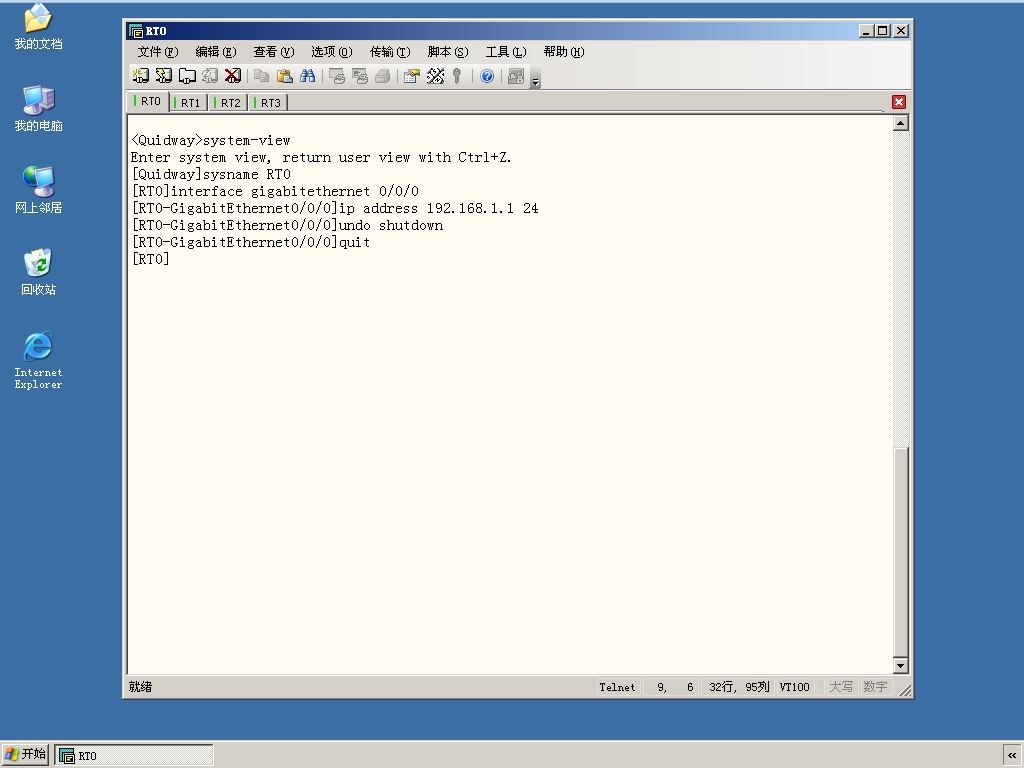Switch to the RT1 session tab
This screenshot has width=1024, height=768.
[189, 103]
